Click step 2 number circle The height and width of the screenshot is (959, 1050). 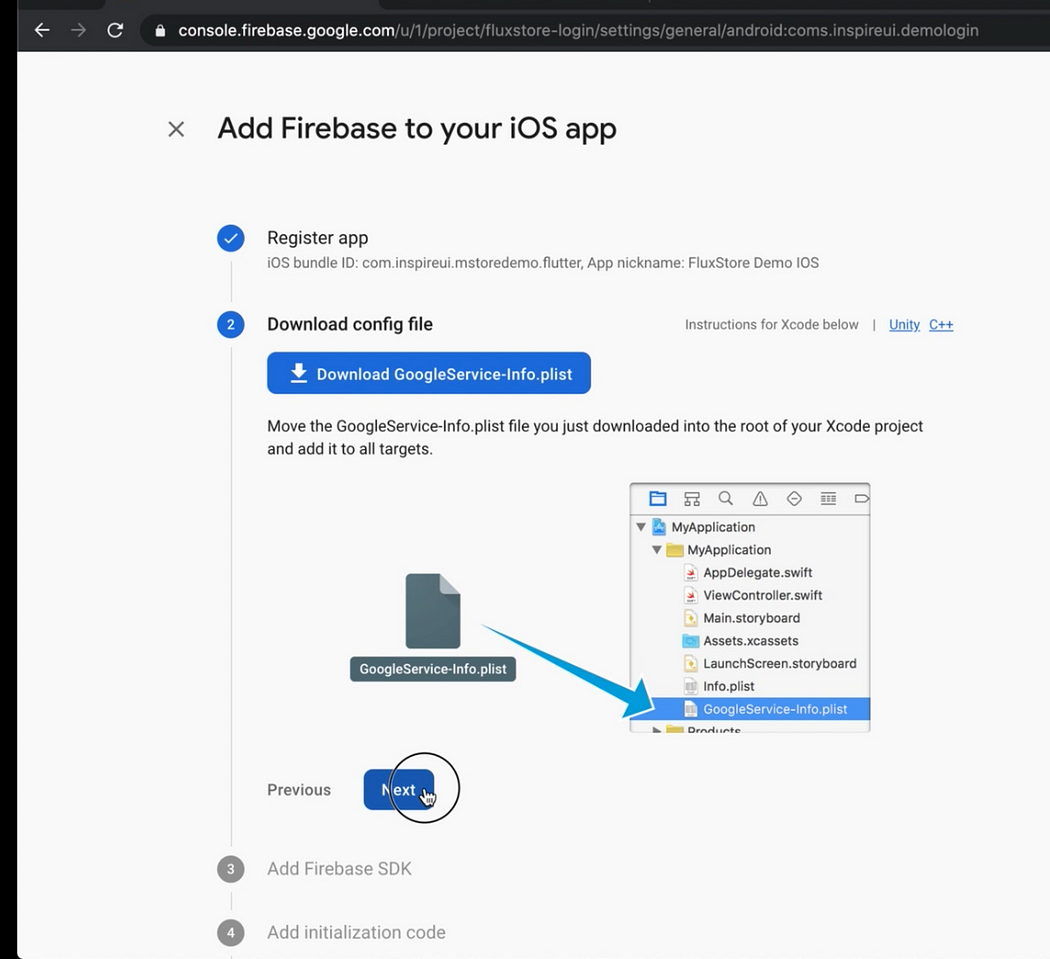coord(231,324)
